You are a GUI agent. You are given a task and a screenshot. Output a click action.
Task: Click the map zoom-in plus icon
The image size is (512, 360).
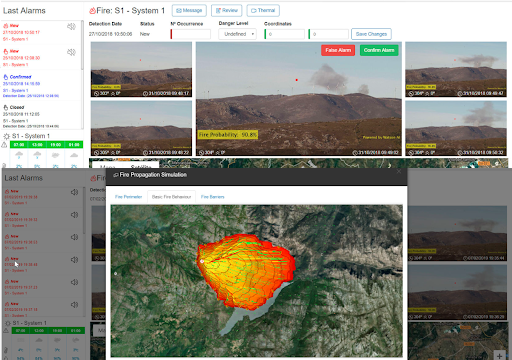pyautogui.click(x=499, y=356)
